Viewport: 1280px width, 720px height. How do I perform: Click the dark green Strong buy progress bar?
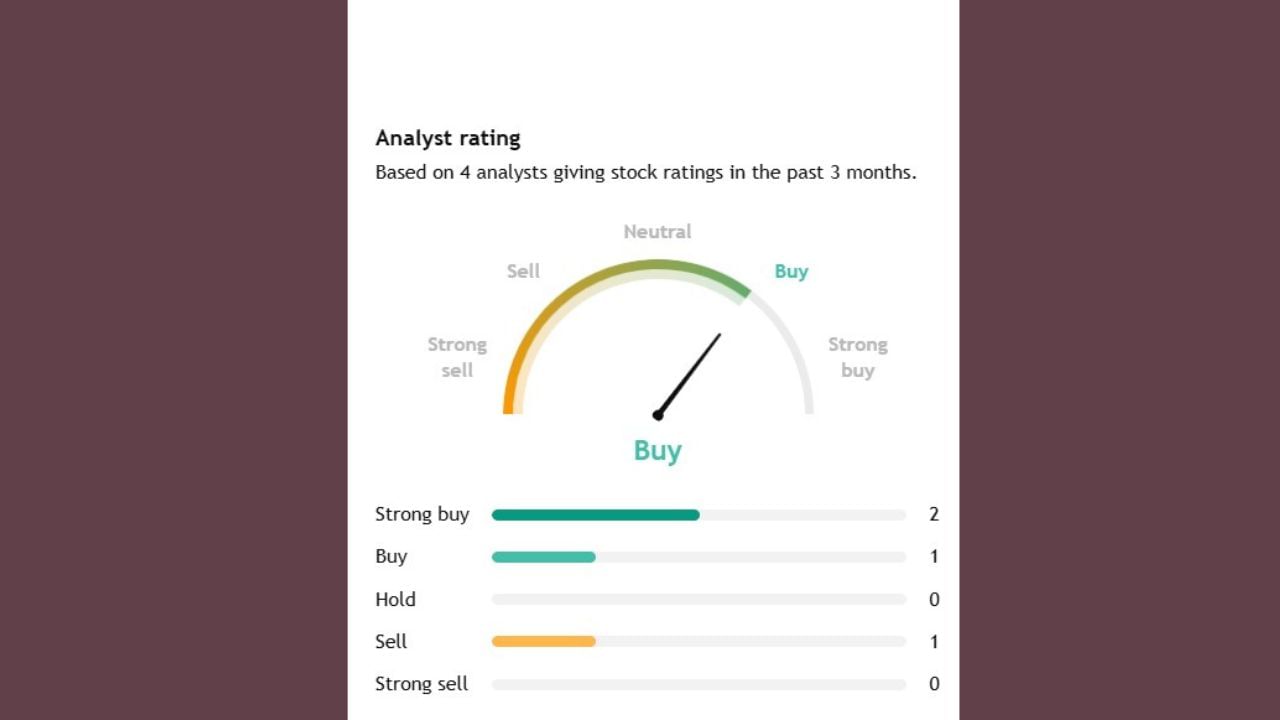(x=595, y=515)
